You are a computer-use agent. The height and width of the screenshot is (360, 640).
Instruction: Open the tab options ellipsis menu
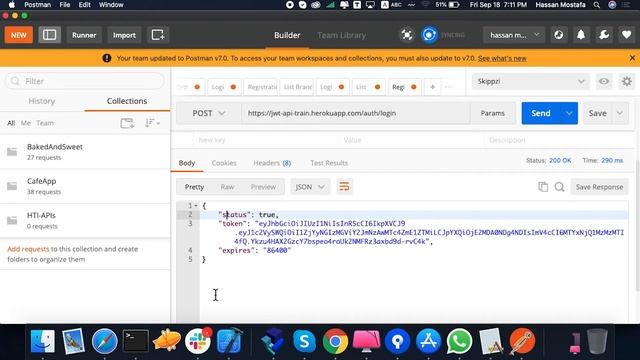click(x=449, y=87)
